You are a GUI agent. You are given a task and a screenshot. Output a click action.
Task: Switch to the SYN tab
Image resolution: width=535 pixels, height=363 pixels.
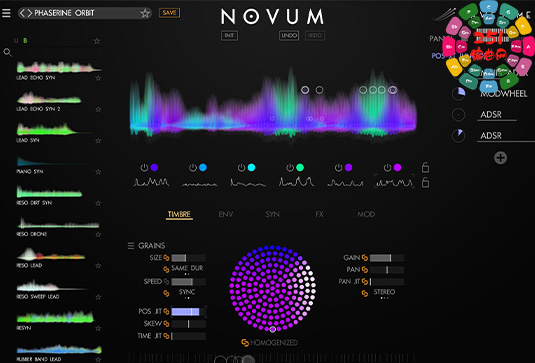coord(272,214)
